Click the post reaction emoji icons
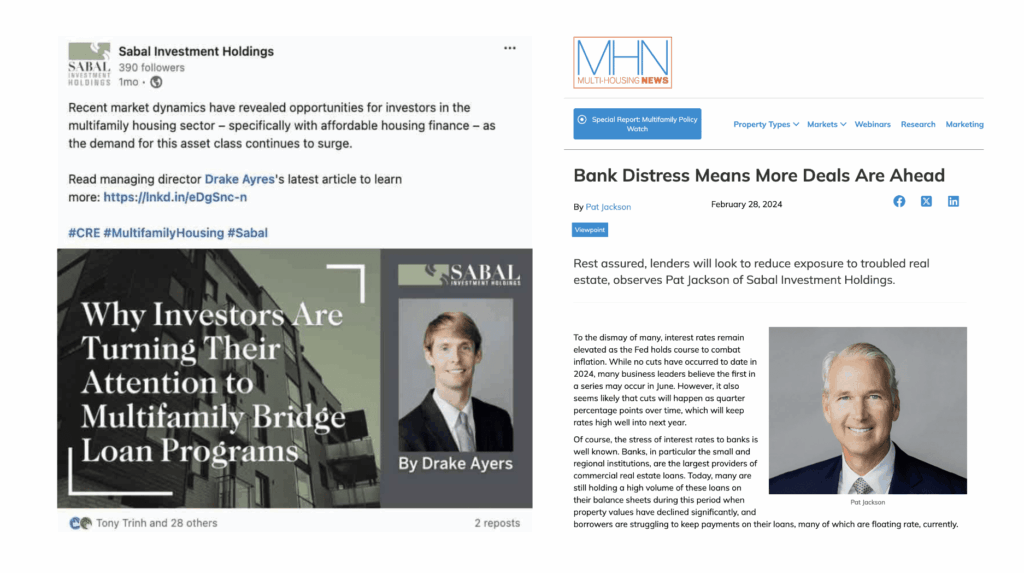Viewport: 1024px width, 573px height. (x=80, y=523)
